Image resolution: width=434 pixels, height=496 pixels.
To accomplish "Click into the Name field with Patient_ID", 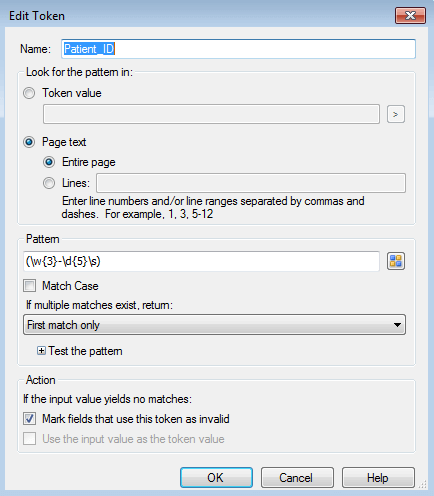I will click(238, 49).
